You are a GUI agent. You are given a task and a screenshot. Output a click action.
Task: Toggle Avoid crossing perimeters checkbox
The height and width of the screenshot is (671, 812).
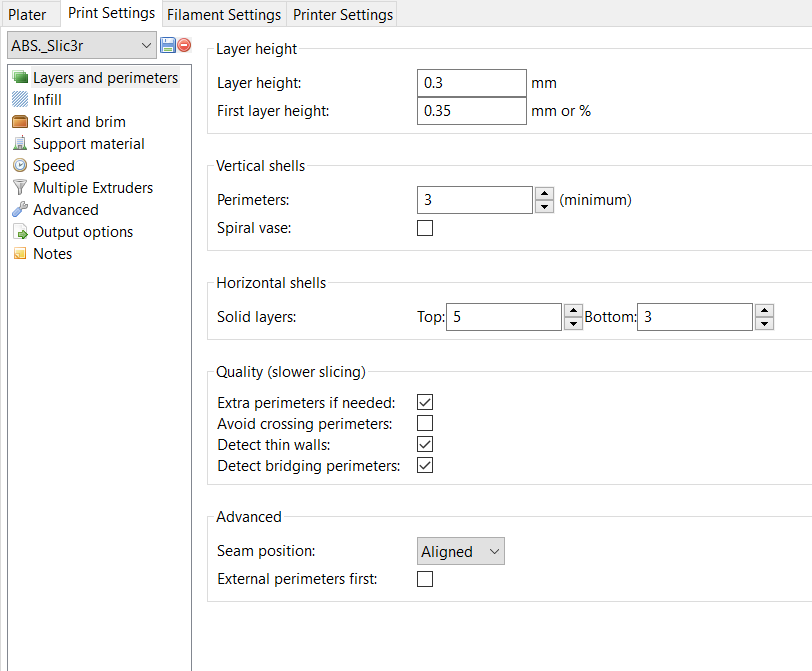(425, 423)
